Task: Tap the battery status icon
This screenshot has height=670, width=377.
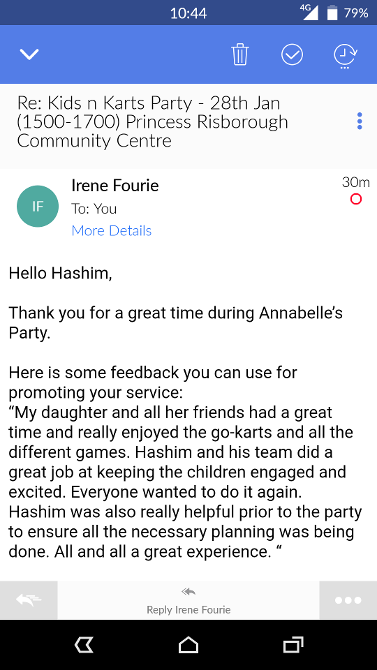Action: click(x=332, y=12)
